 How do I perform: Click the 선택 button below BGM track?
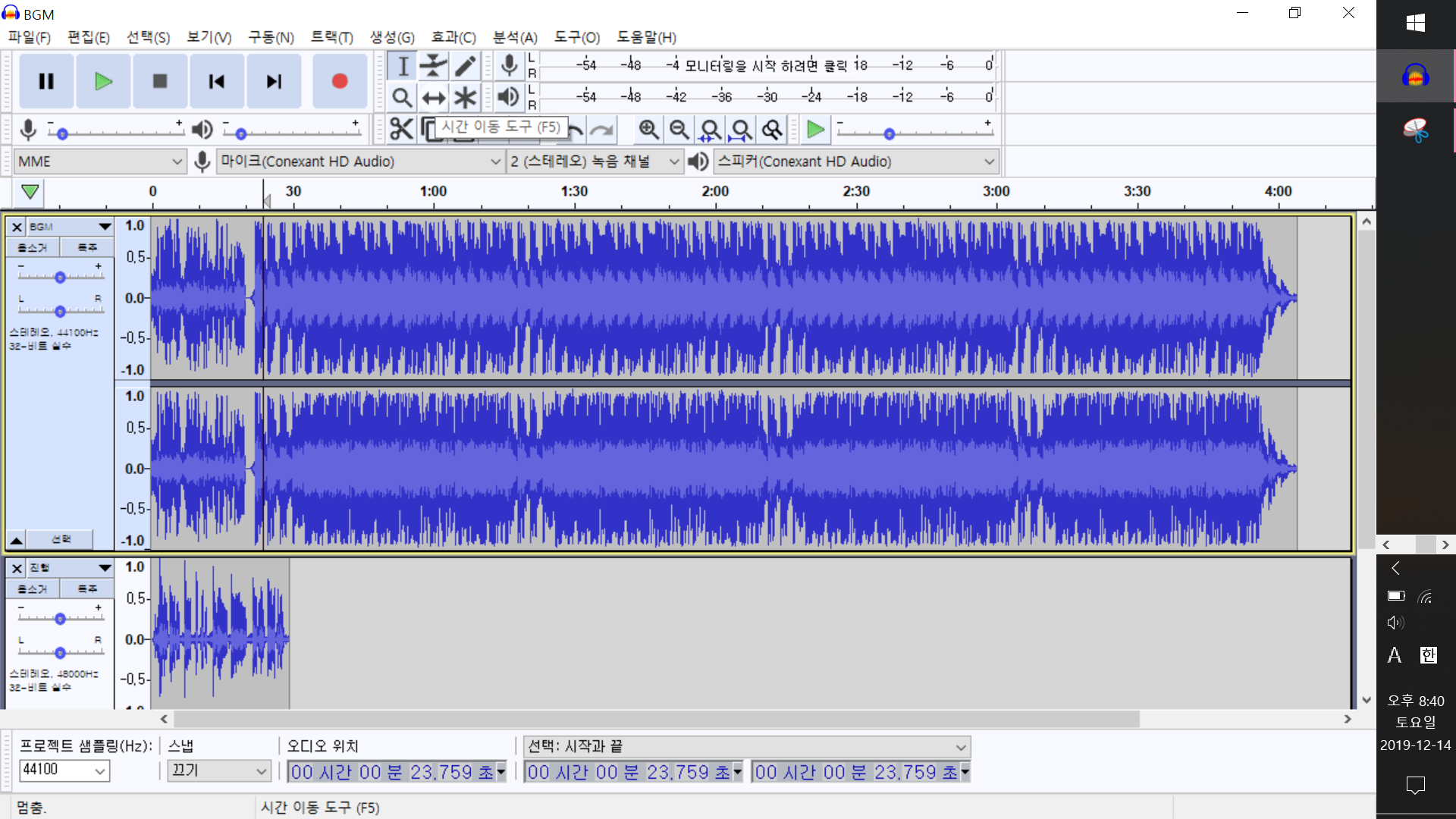click(x=61, y=539)
